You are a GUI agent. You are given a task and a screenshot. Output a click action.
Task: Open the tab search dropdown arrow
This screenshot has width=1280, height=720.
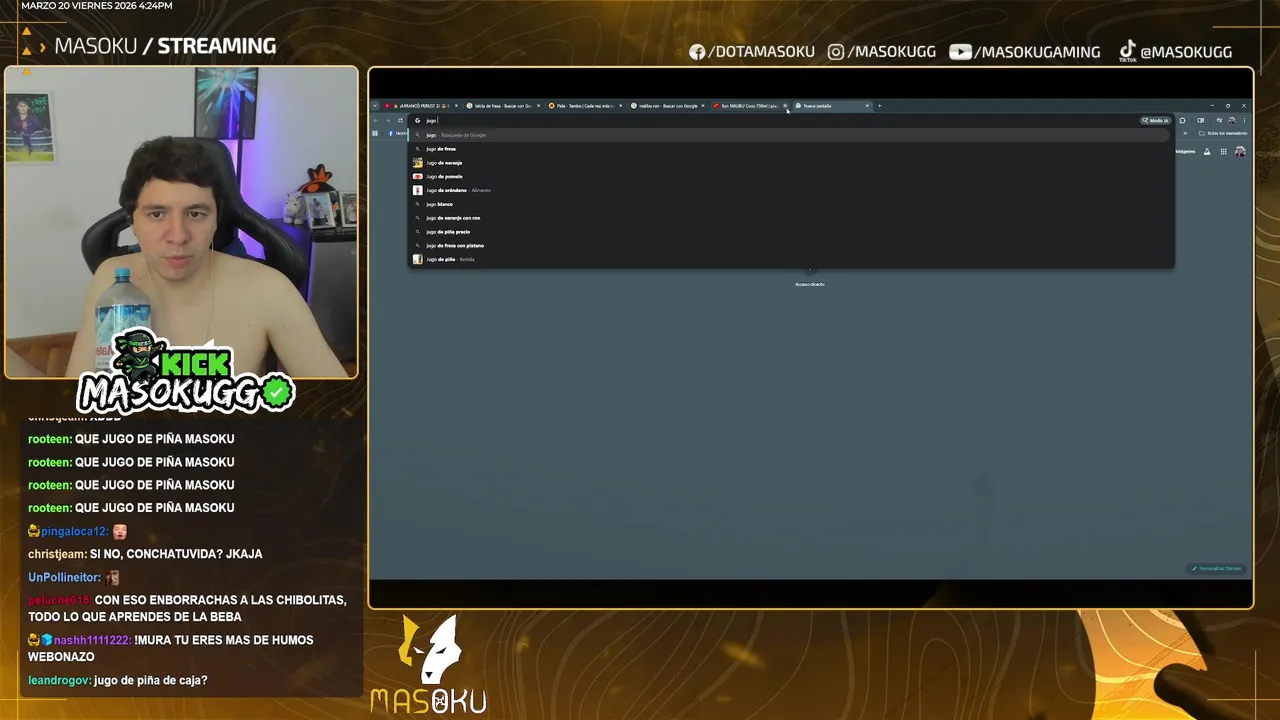pyautogui.click(x=375, y=105)
